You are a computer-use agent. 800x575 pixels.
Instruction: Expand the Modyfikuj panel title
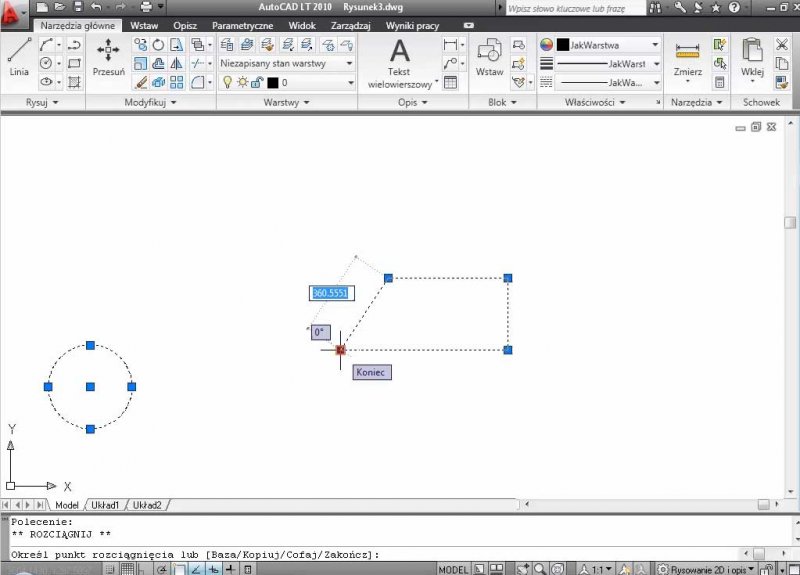pos(150,102)
